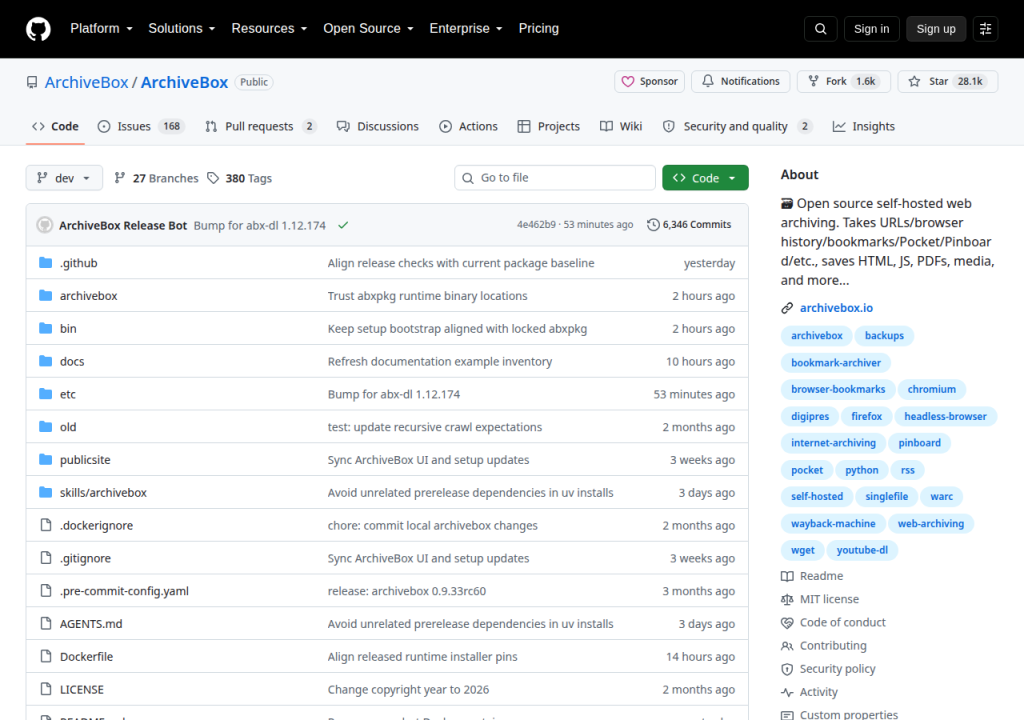Click the Sign in button

click(x=871, y=29)
